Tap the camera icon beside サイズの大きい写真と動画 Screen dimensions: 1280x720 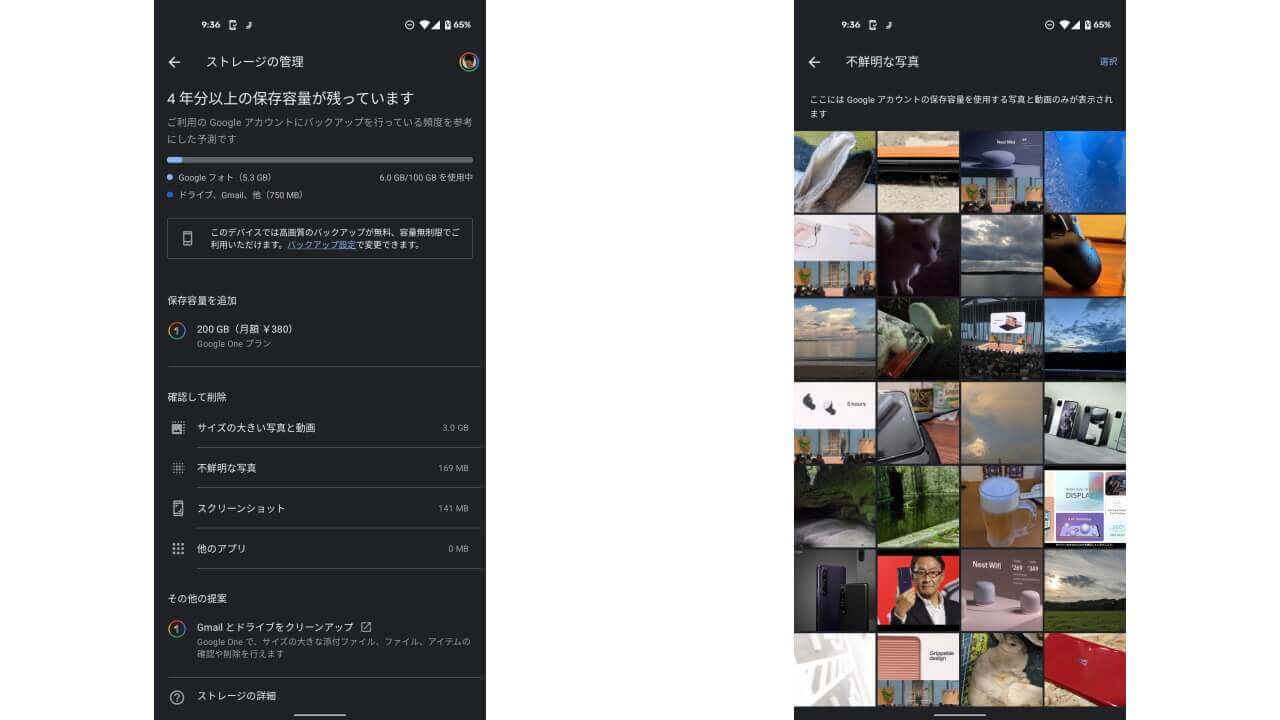[177, 427]
